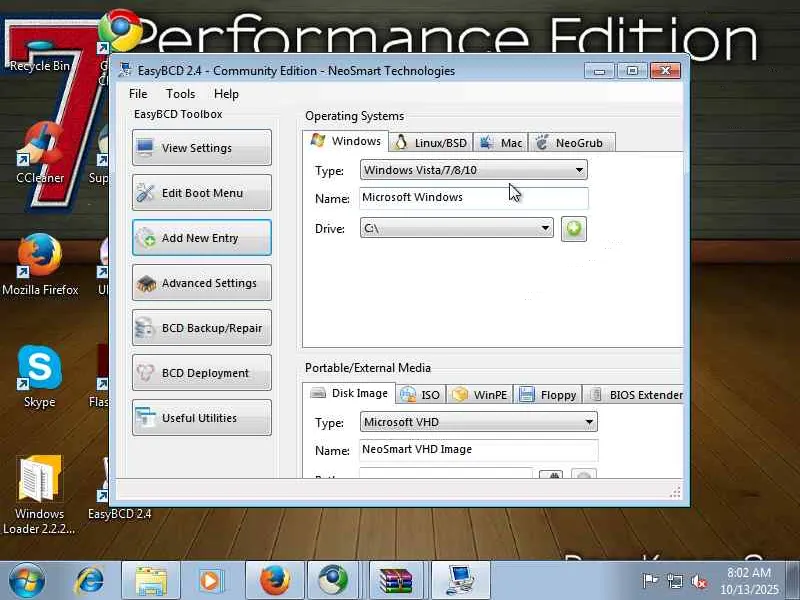The image size is (800, 600).
Task: Open BCD Deployment section
Action: (x=202, y=372)
